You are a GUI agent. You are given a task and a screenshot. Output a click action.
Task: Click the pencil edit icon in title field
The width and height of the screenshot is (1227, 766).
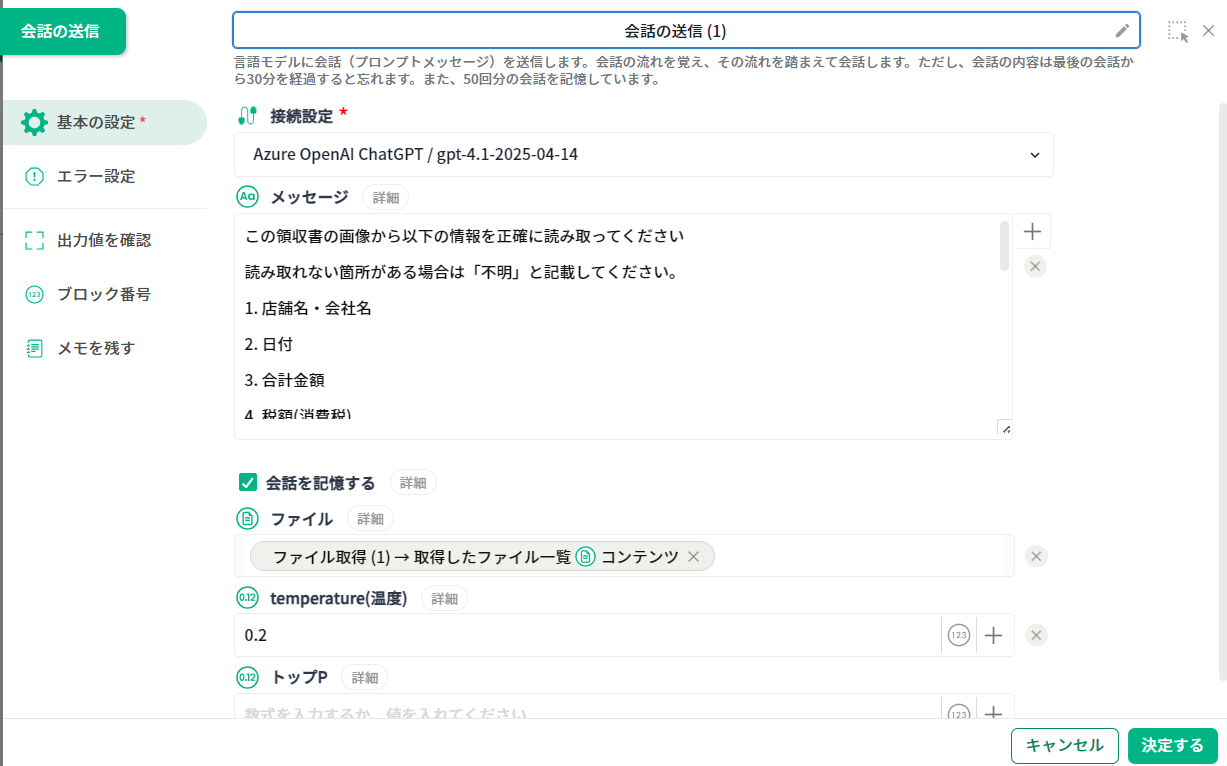[x=1122, y=31]
